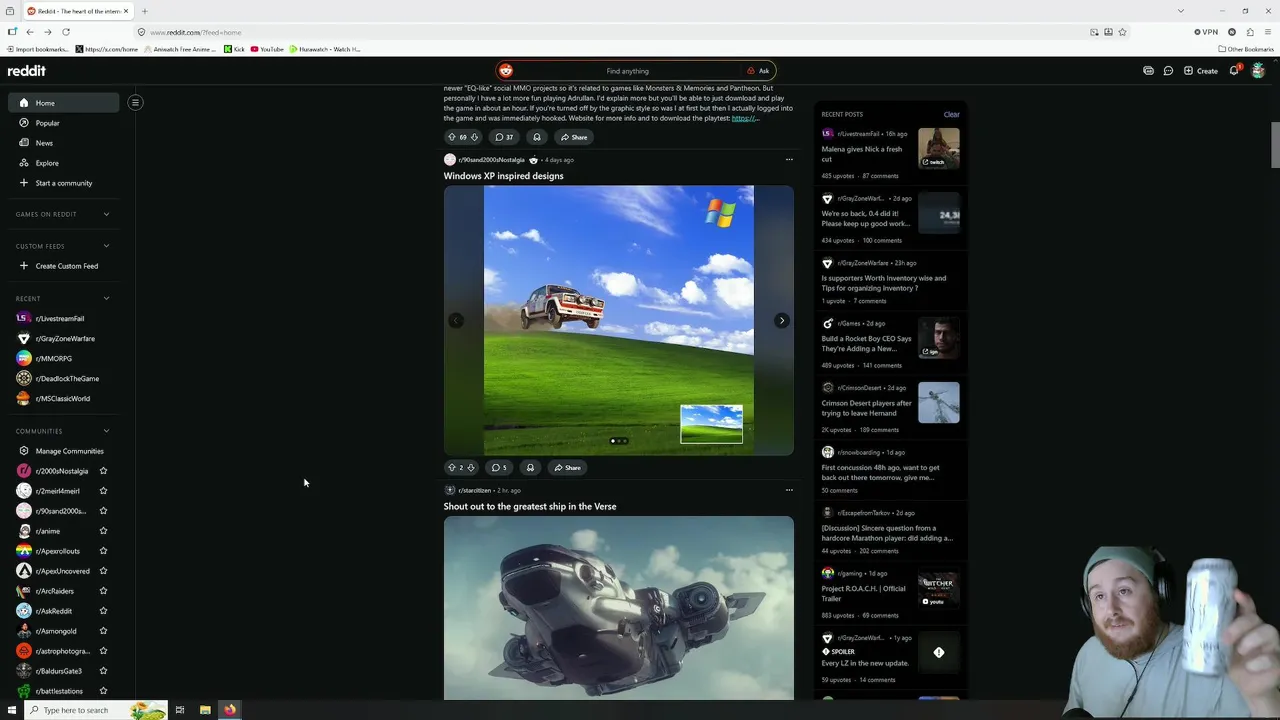The width and height of the screenshot is (1280, 720).
Task: Open options menu for starcitizen post
Action: tap(789, 490)
